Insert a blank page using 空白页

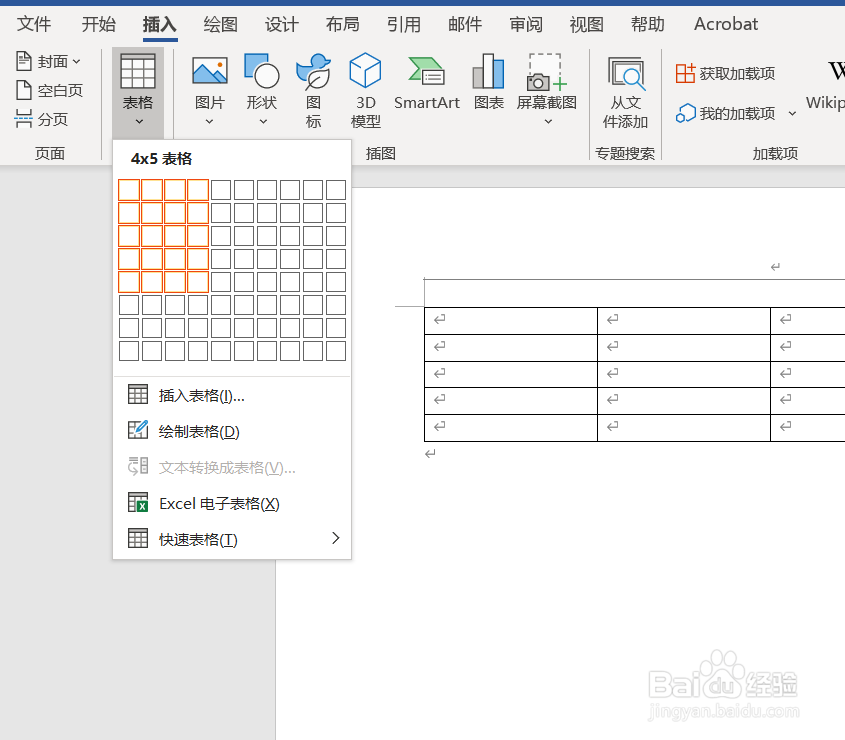[50, 90]
